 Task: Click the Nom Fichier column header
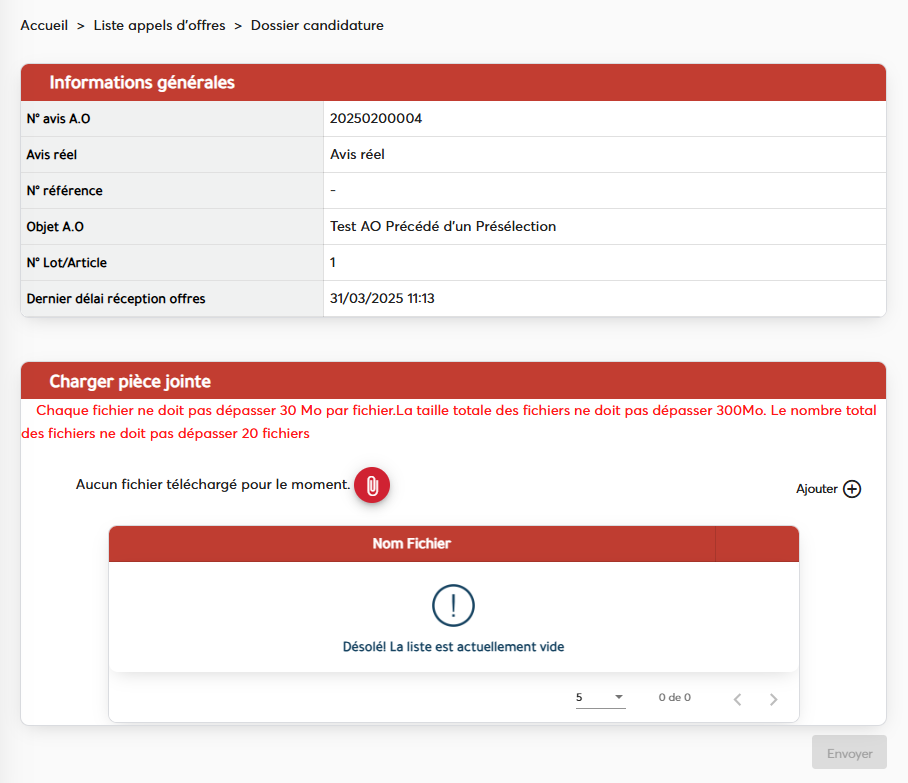[411, 544]
